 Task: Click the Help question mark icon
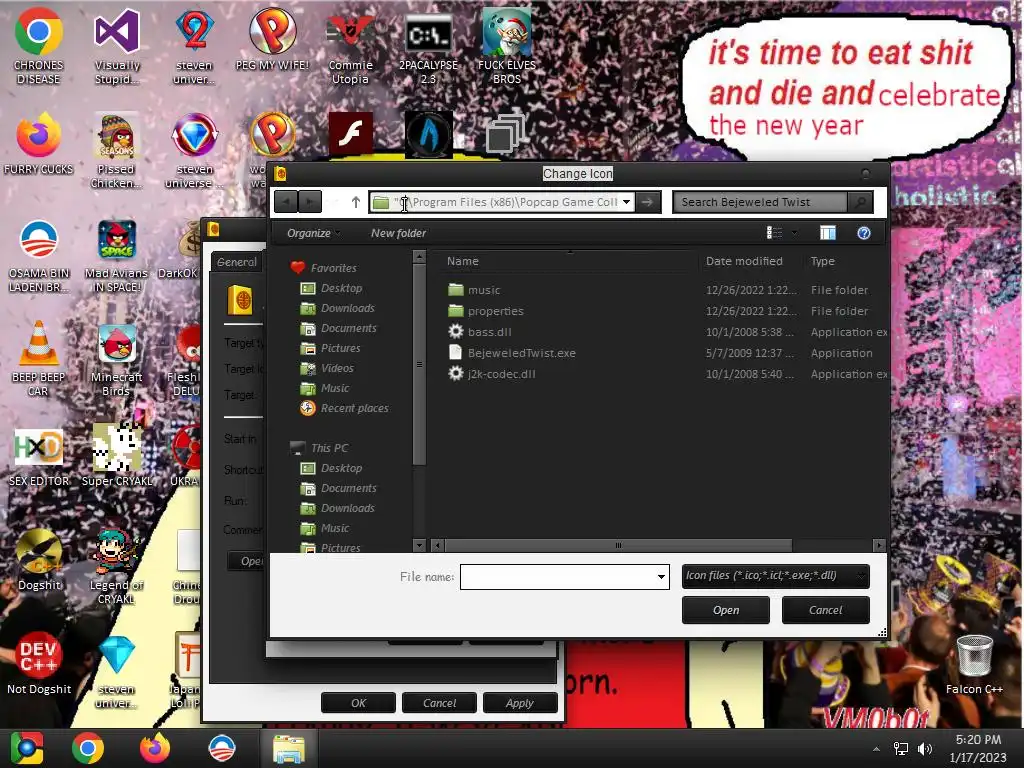[x=863, y=233]
